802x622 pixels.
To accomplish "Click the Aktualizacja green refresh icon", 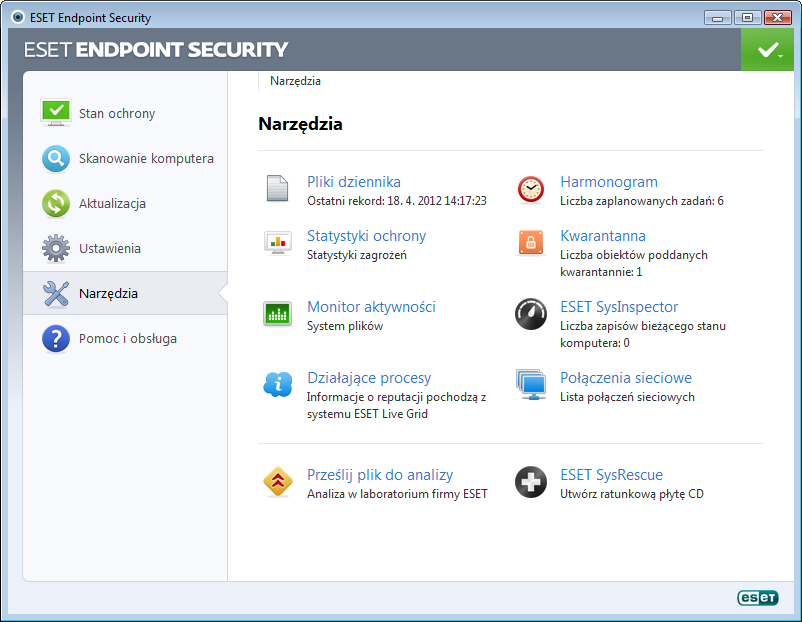I will click(x=56, y=203).
